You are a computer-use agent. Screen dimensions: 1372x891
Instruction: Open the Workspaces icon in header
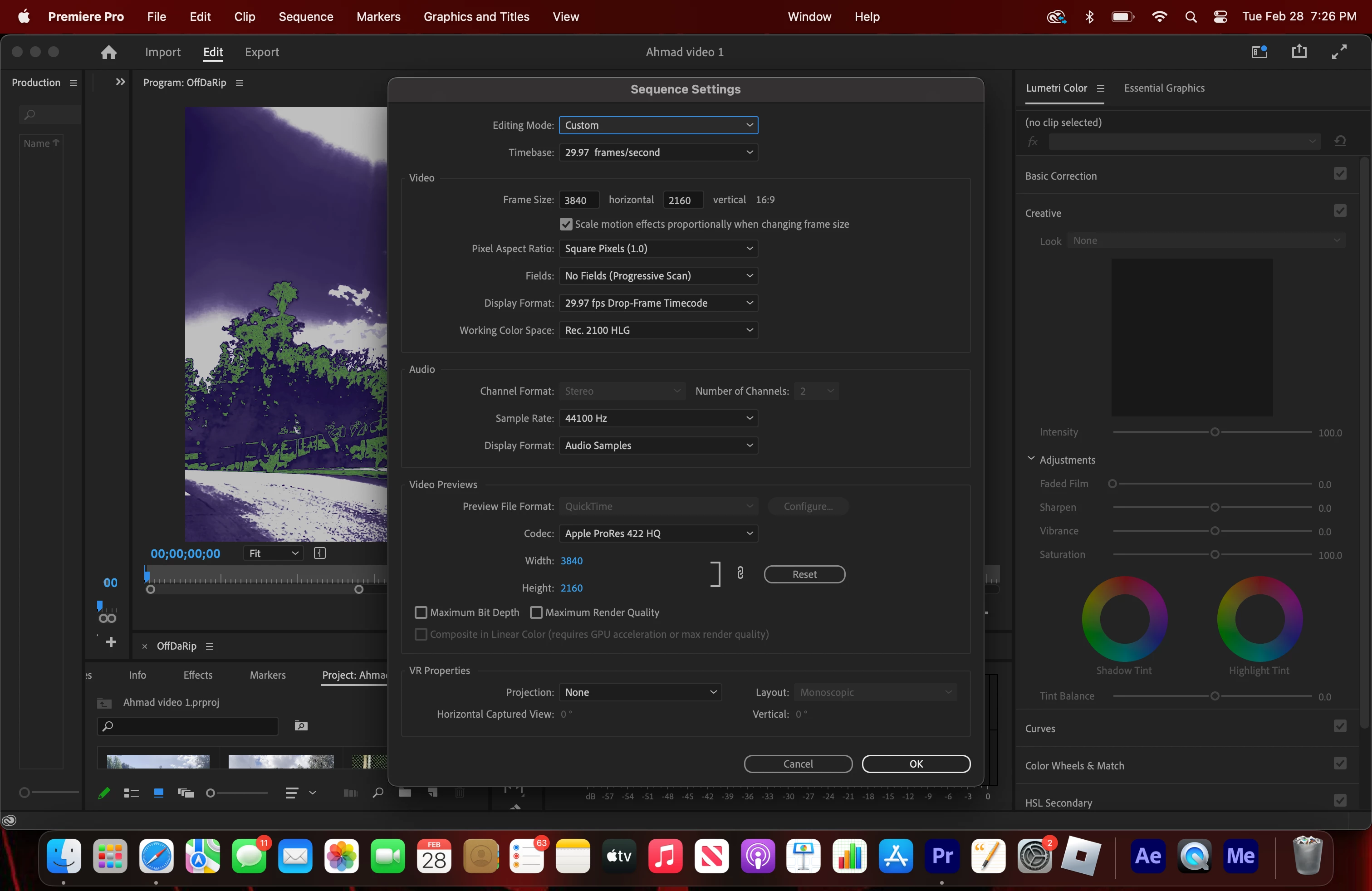coord(1259,52)
